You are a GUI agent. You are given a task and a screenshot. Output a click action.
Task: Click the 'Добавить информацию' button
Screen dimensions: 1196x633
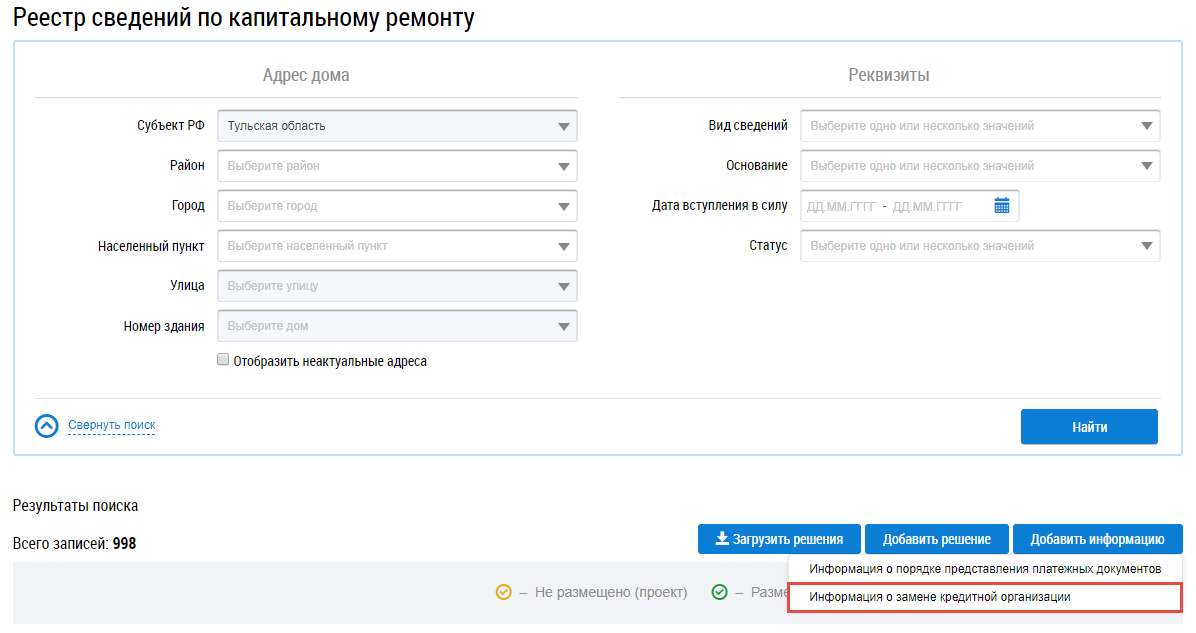point(1097,539)
